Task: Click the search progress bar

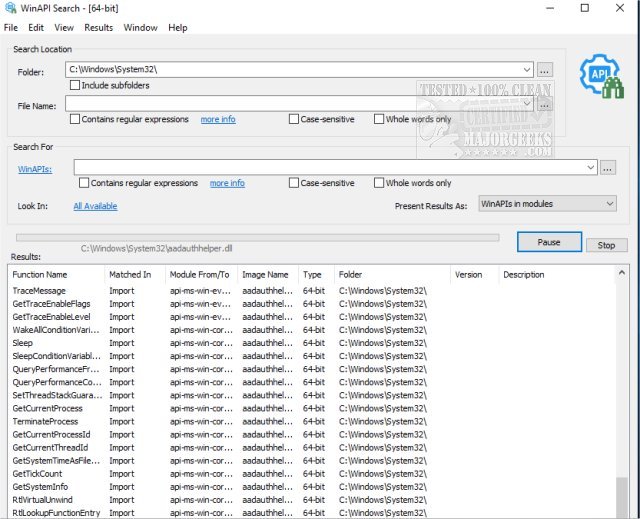Action: tap(258, 237)
